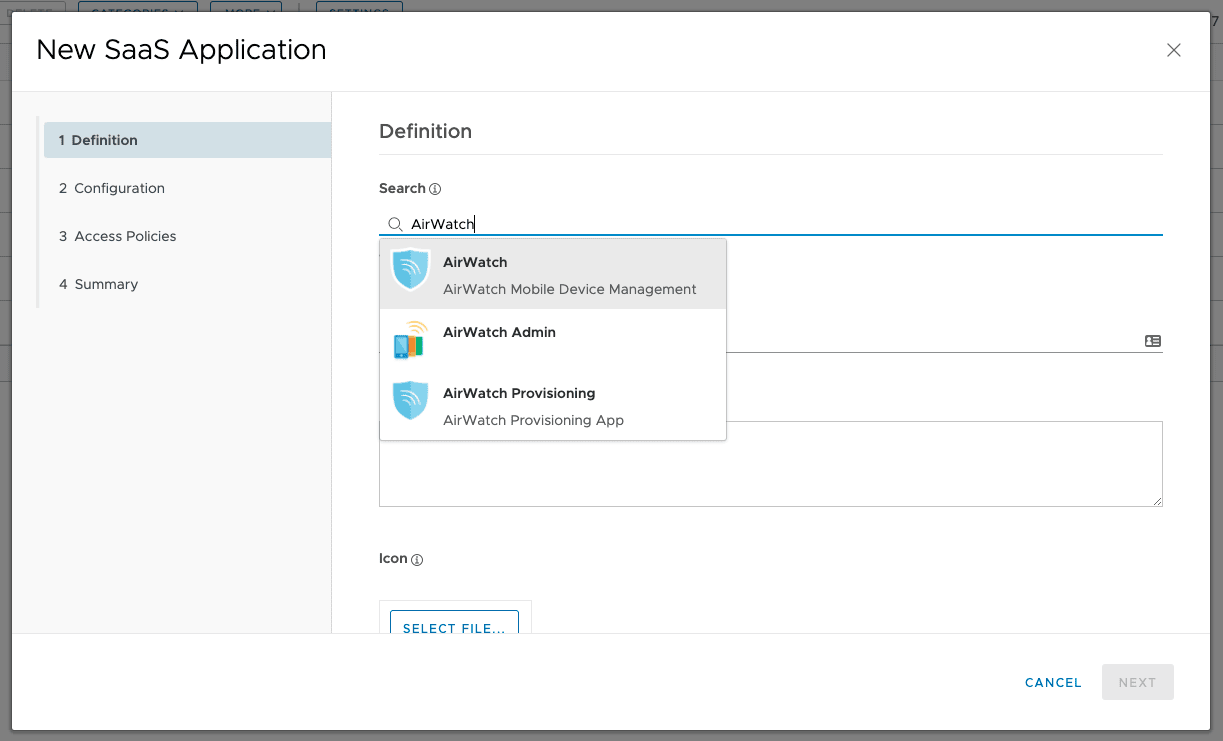Click the magnifier icon in the search field
Image resolution: width=1223 pixels, height=741 pixels.
pos(395,224)
